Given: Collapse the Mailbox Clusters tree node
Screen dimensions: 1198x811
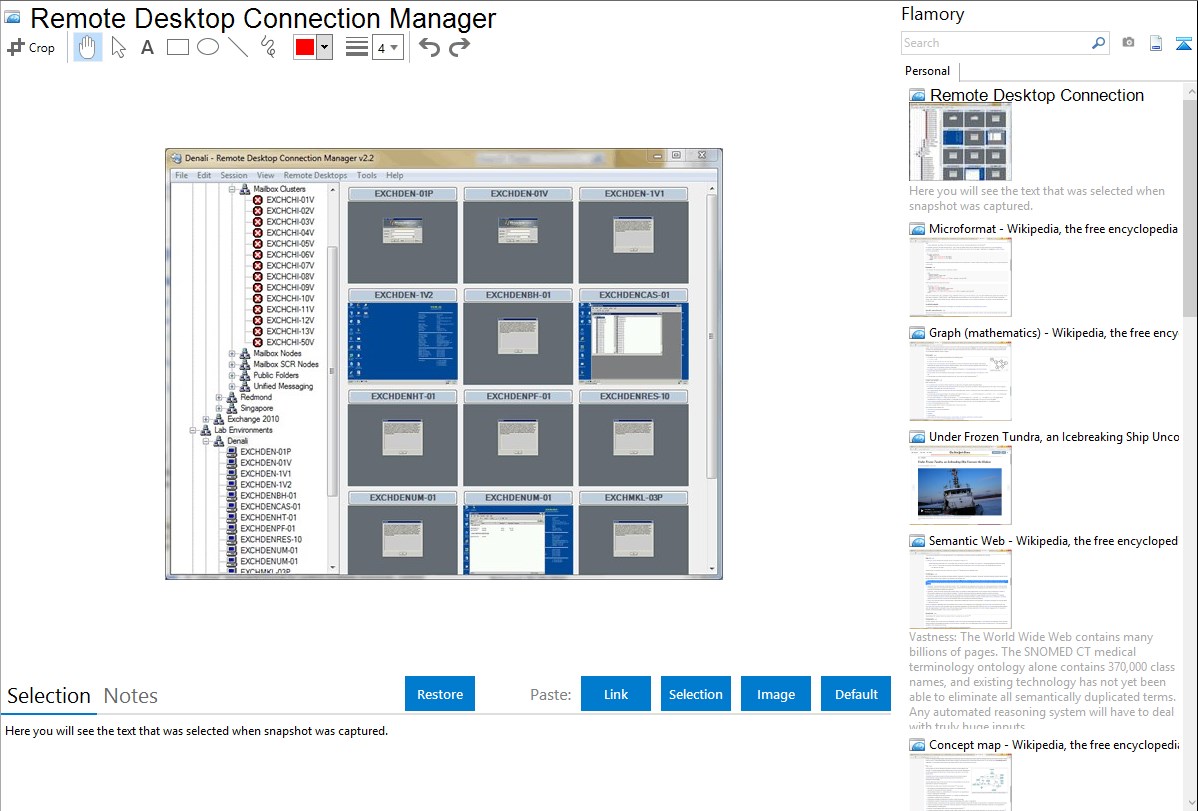Looking at the screenshot, I should 232,189.
